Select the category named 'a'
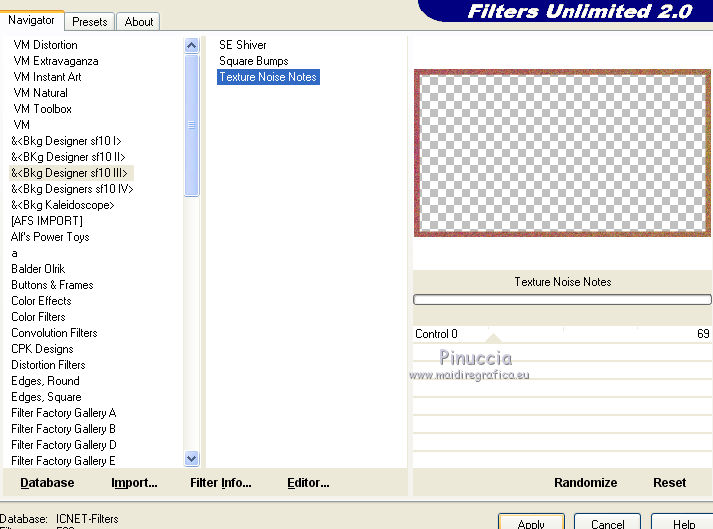 (x=15, y=253)
